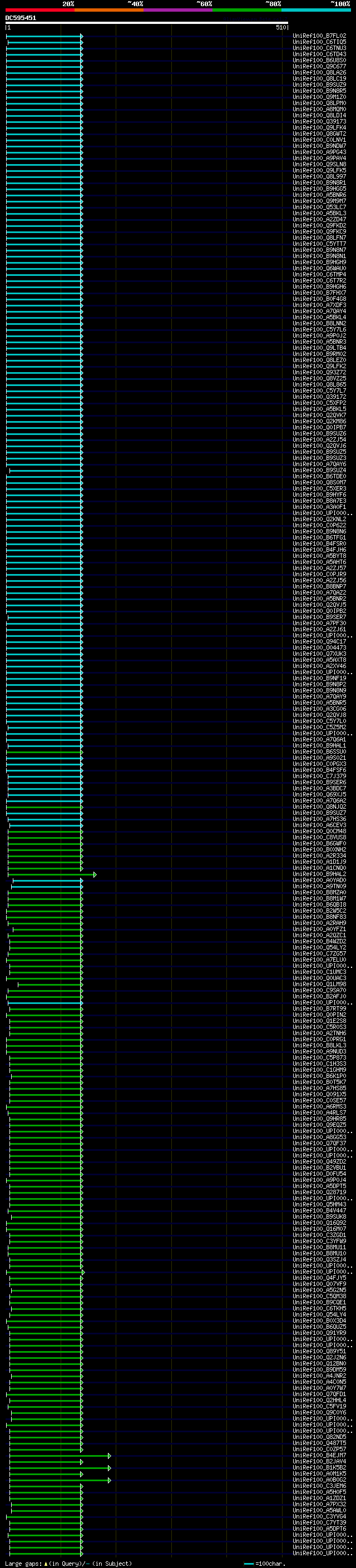Viewport: 356px width, 1568px height.
Task: Click the green ~80% identity color segment
Action: (247, 11)
